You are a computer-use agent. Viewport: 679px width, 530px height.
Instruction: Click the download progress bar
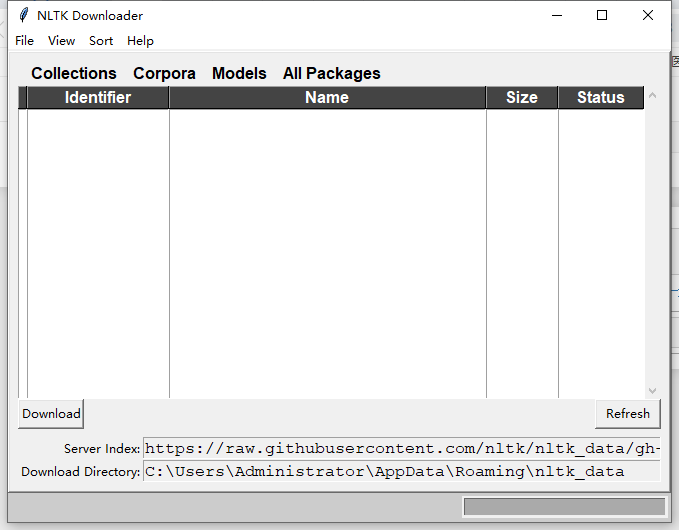tap(564, 507)
